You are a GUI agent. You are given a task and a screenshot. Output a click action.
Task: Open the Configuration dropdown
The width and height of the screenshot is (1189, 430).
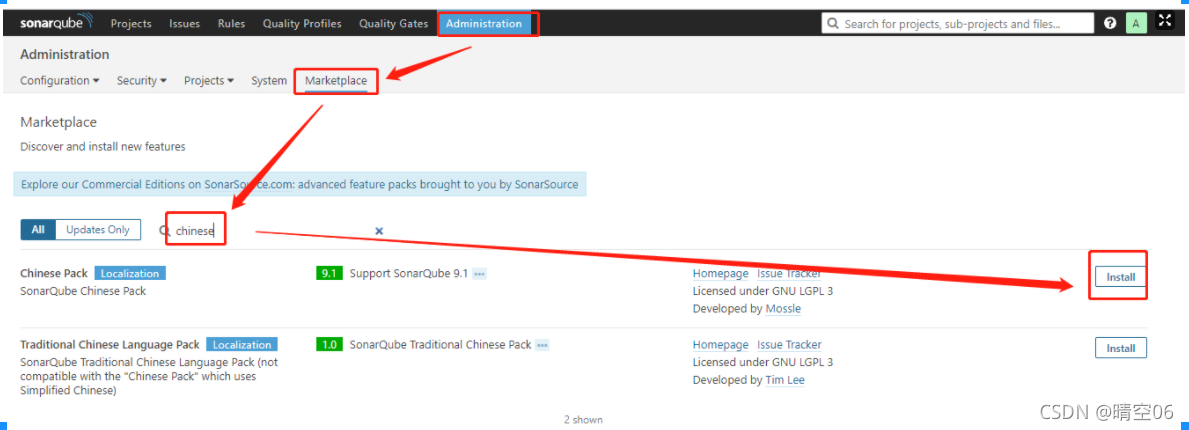(60, 80)
